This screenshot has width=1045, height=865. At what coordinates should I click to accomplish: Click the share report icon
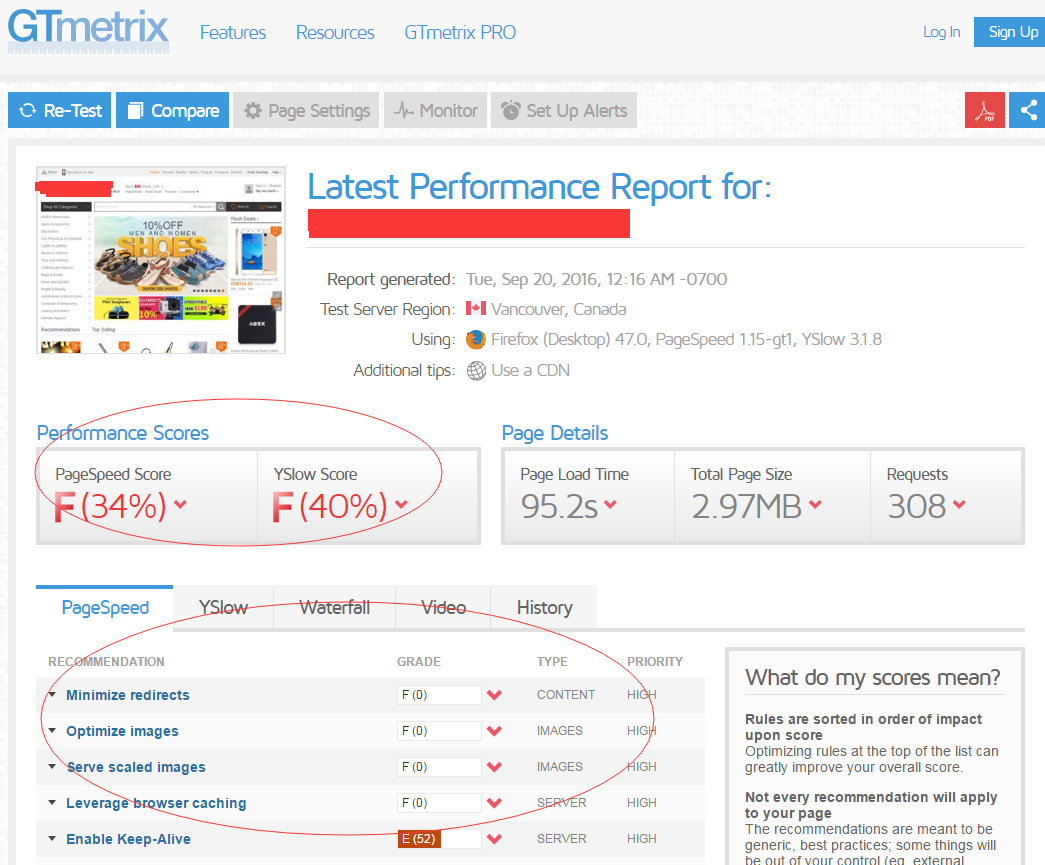(1028, 110)
